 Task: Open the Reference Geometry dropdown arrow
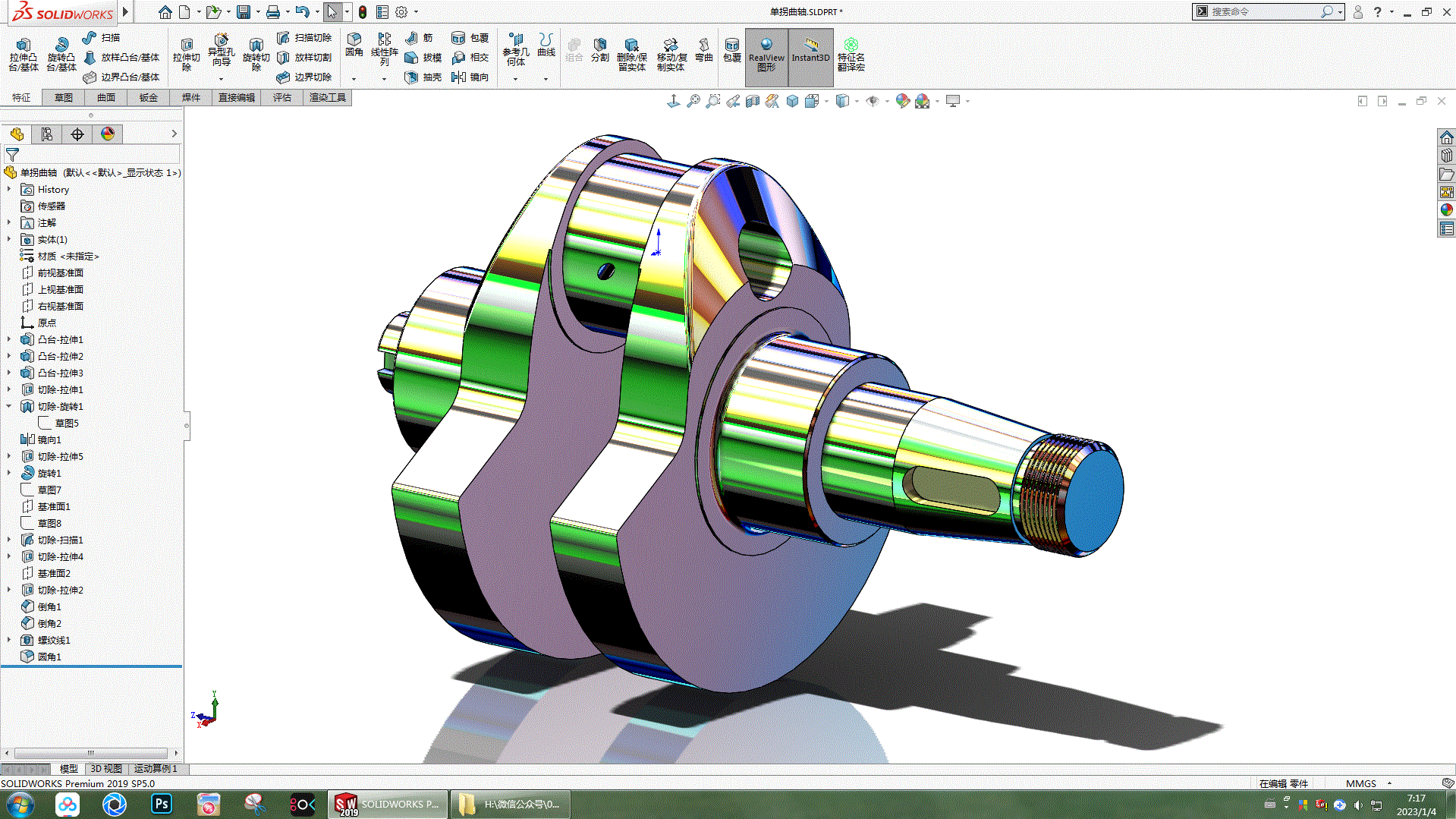(x=515, y=78)
